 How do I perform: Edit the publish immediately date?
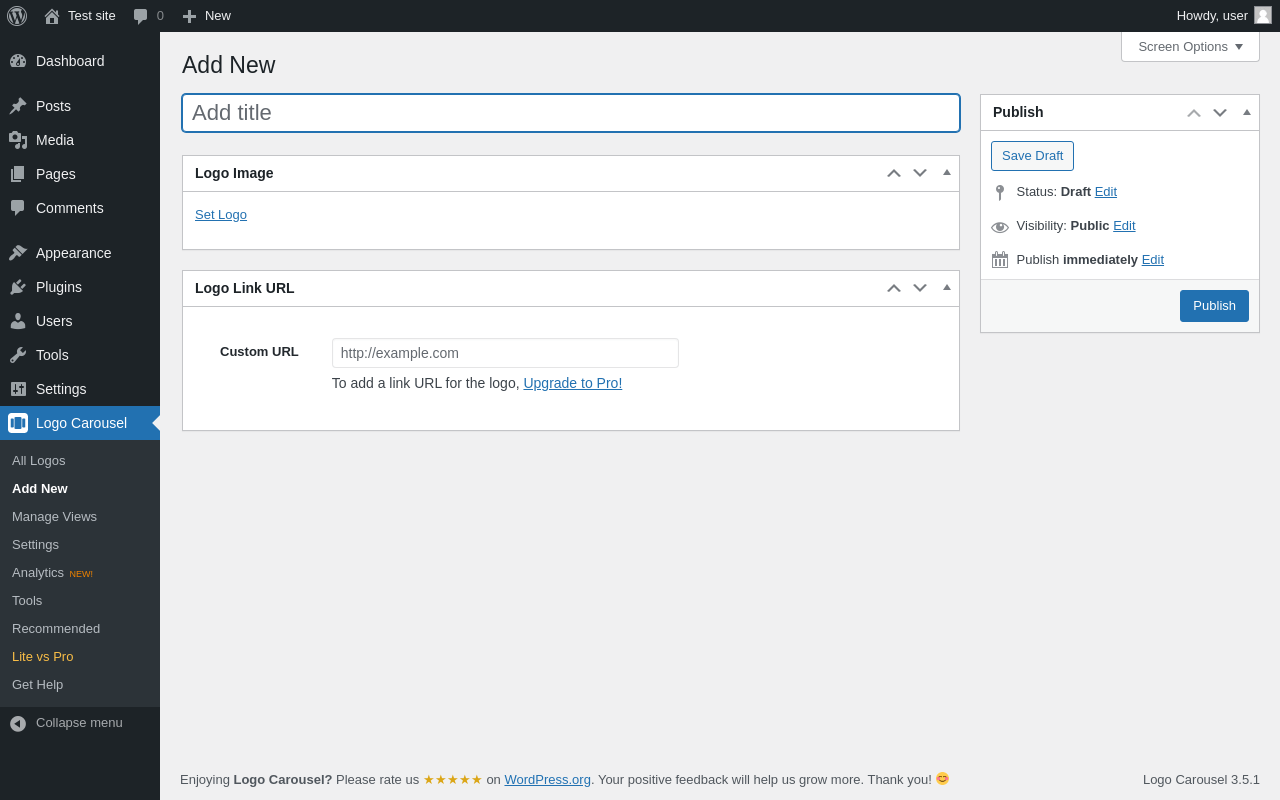click(1153, 260)
